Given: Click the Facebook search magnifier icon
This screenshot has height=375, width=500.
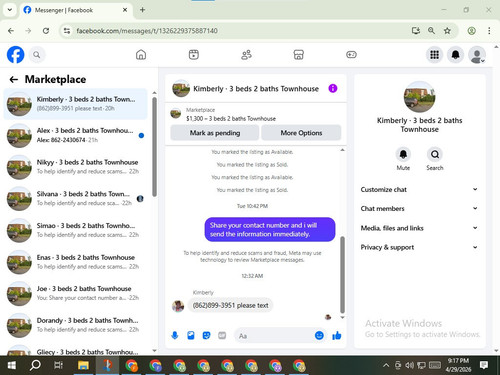Looking at the screenshot, I should coord(37,55).
